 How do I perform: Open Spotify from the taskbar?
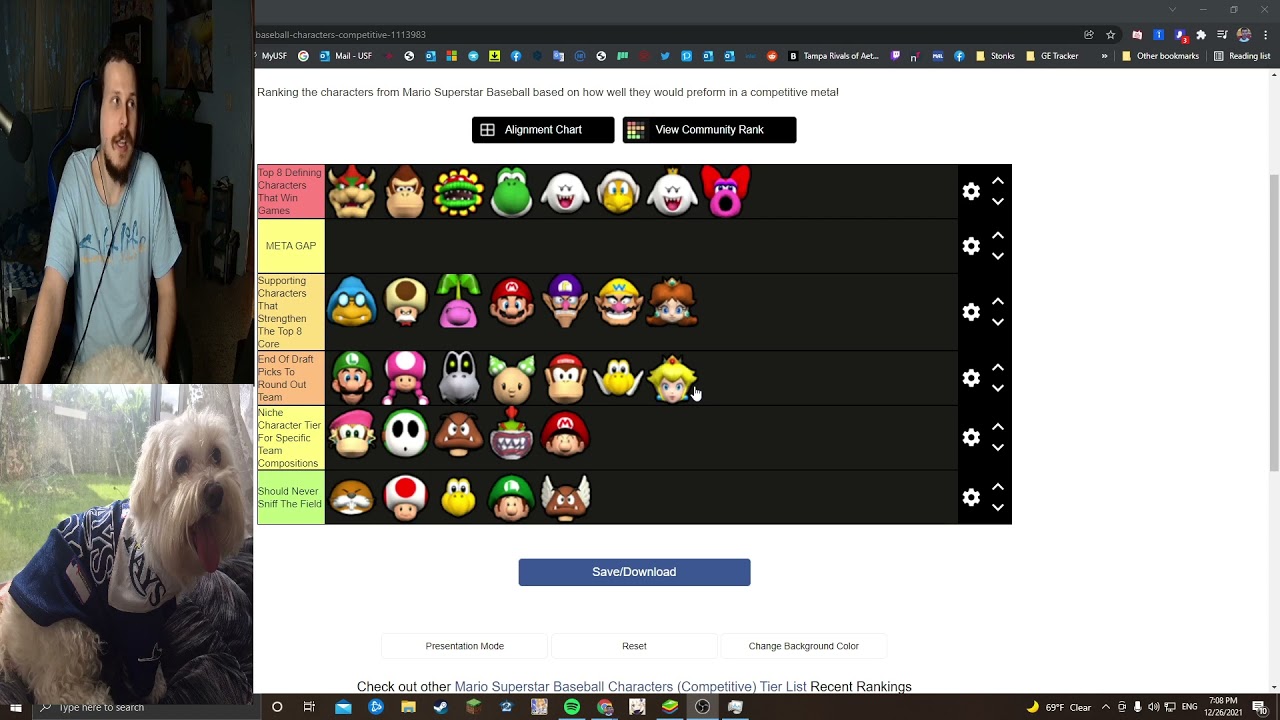coord(572,707)
